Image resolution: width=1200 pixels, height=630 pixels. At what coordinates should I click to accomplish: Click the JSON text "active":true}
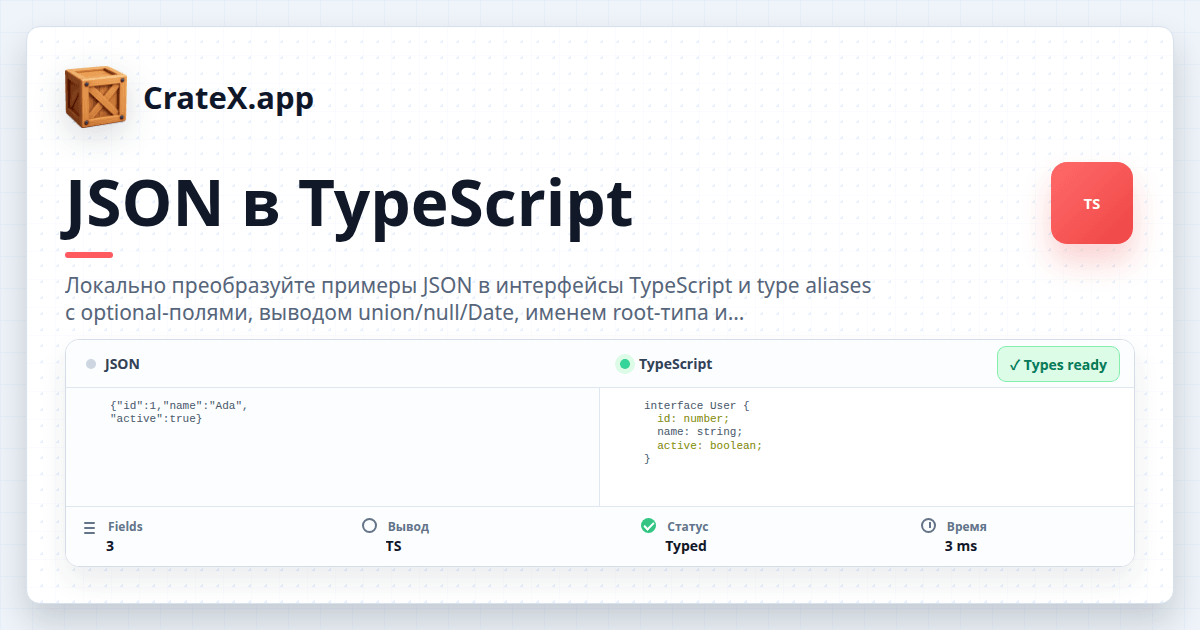pyautogui.click(x=157, y=418)
